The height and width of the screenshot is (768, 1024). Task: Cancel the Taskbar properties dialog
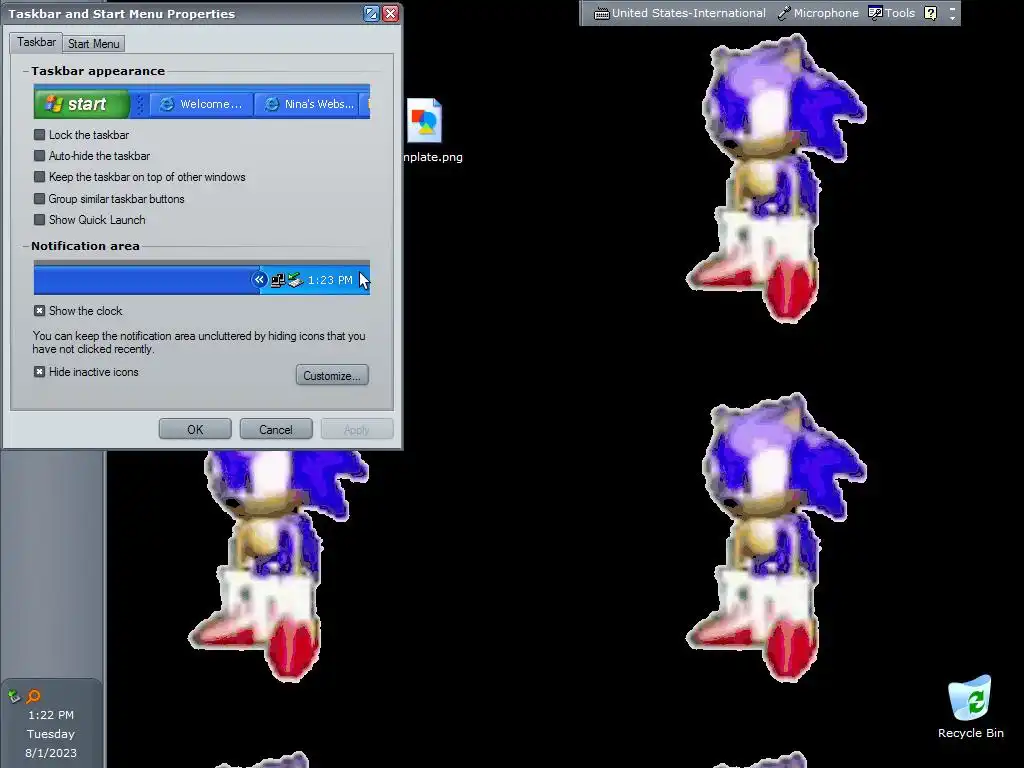[276, 430]
